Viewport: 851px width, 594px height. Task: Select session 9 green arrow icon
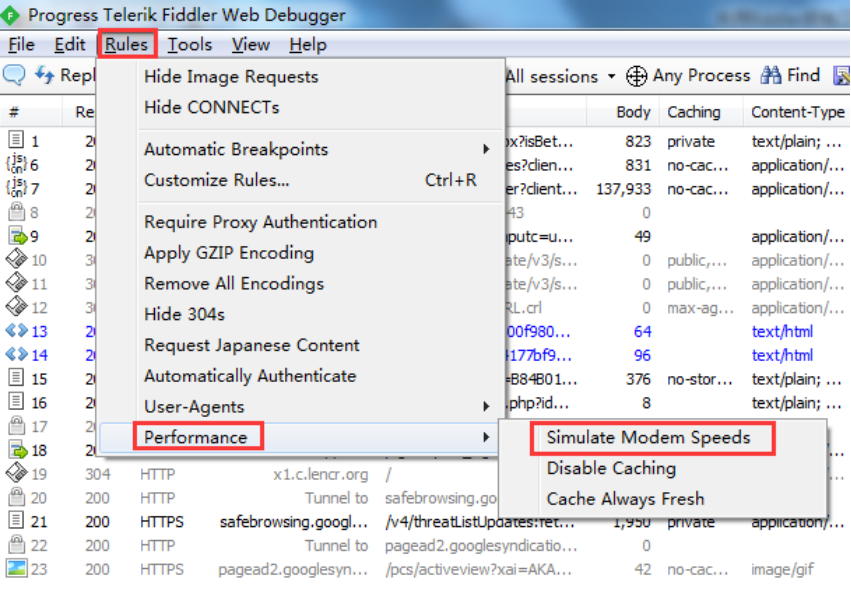[x=17, y=236]
